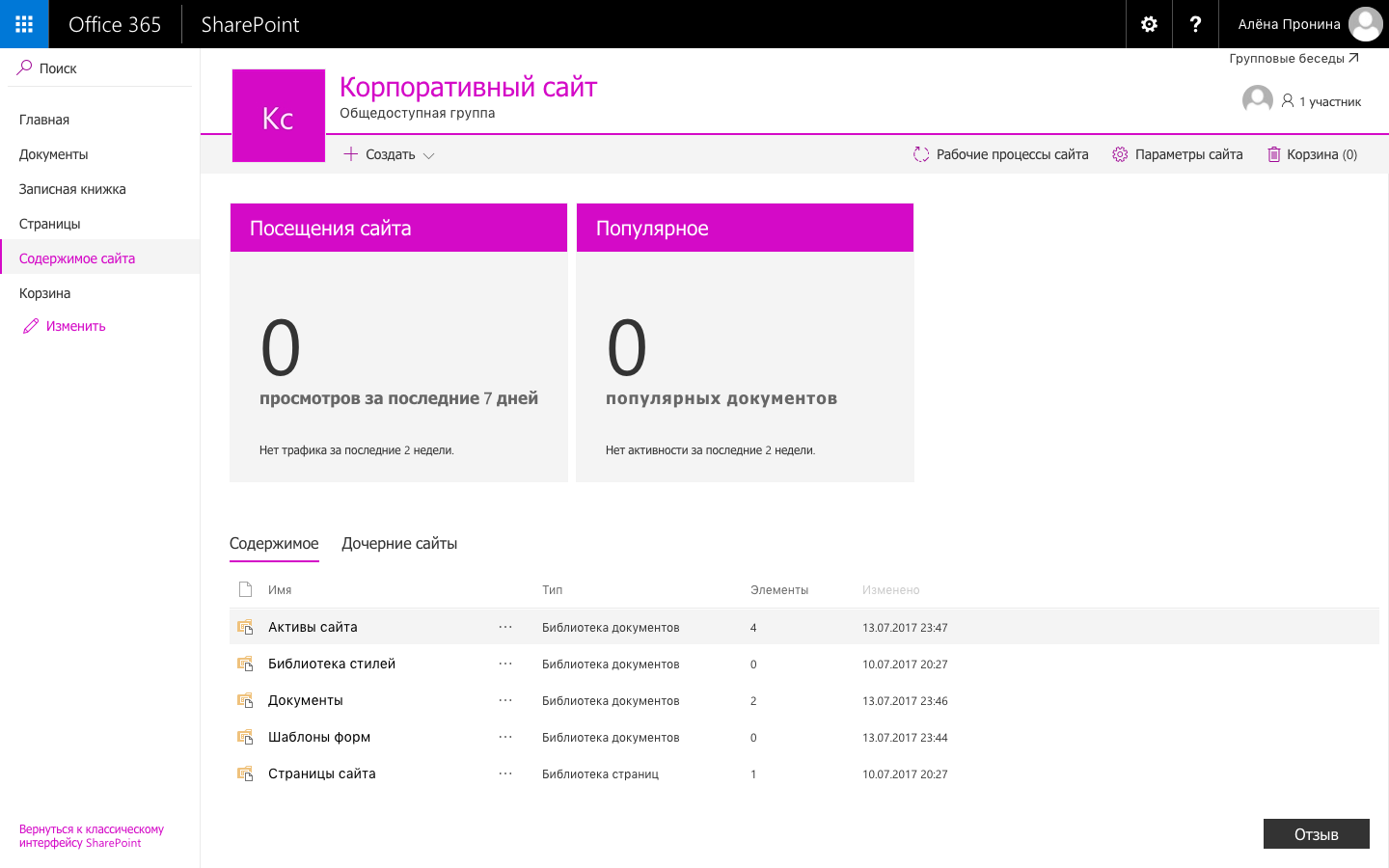1389x868 pixels.
Task: Open the ellipsis menu for Страницы сайта
Action: pos(504,773)
